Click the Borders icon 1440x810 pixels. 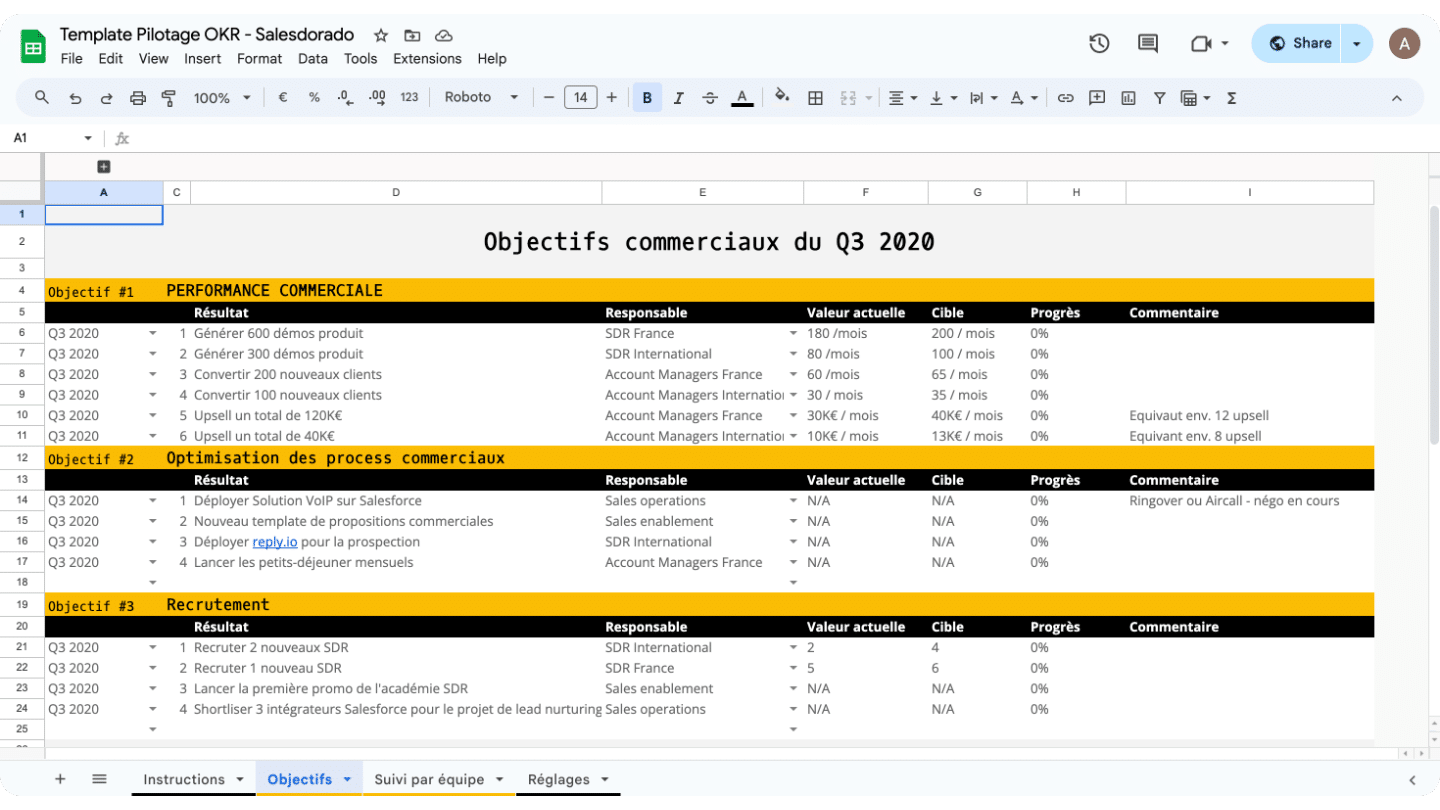[815, 98]
